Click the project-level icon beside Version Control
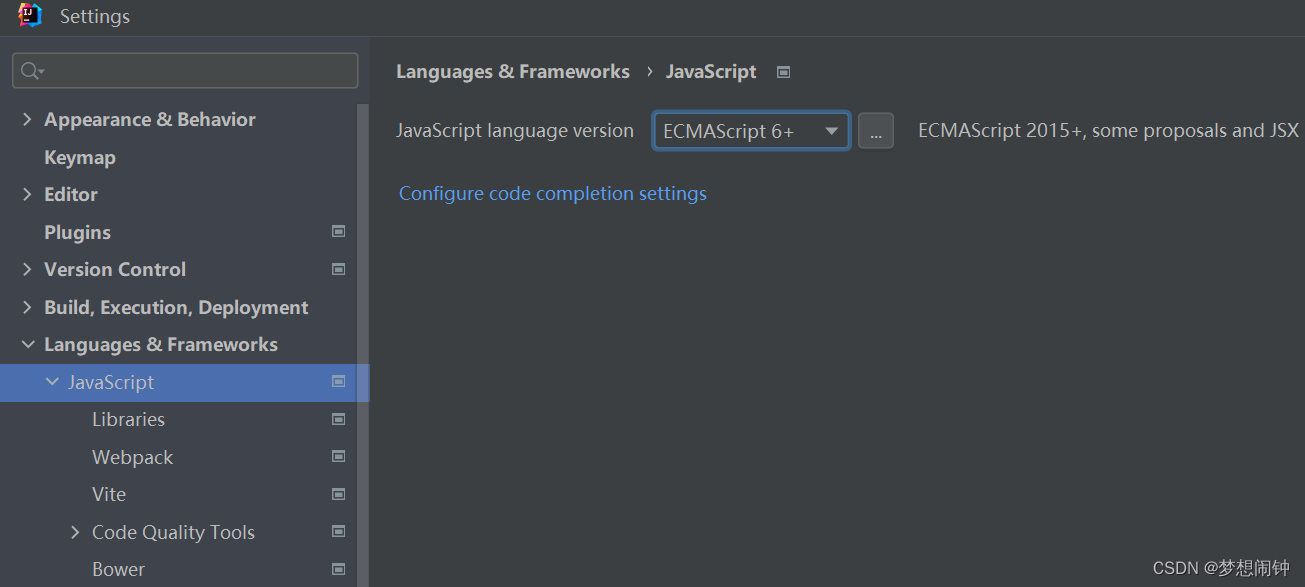Screen dimensions: 1305x587 (x=339, y=269)
